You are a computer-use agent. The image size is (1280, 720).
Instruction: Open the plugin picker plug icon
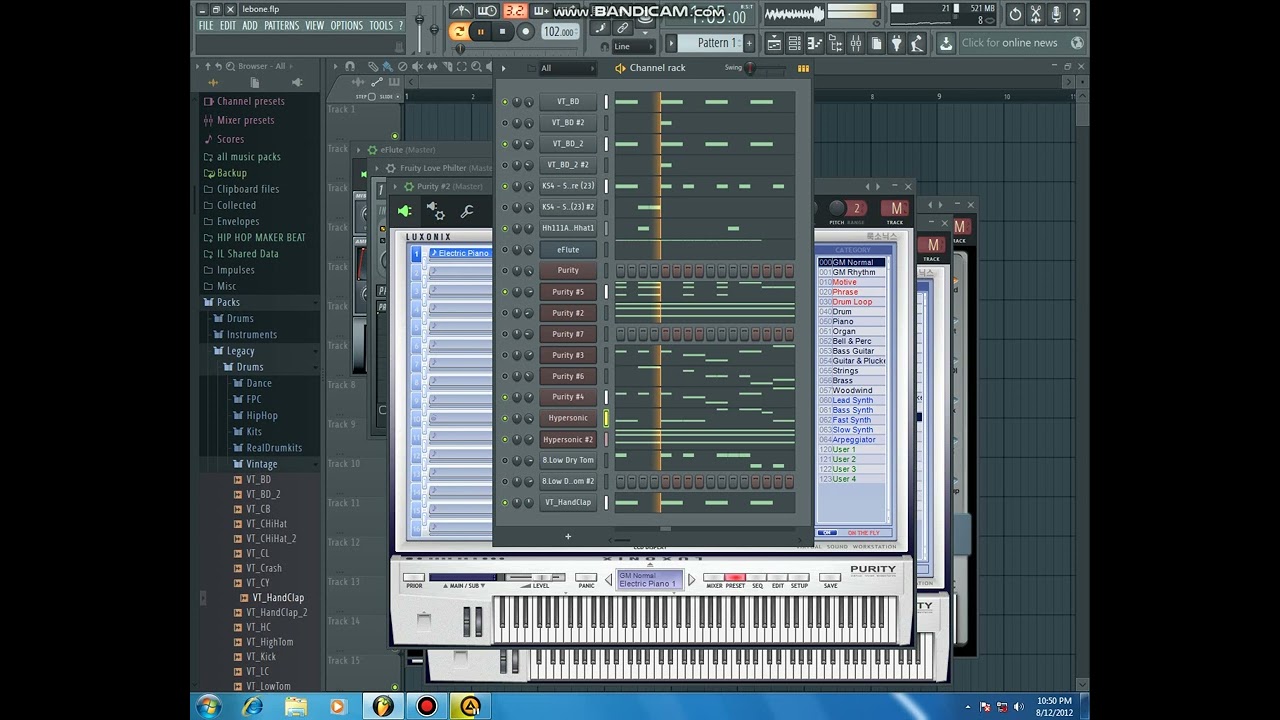(x=896, y=43)
